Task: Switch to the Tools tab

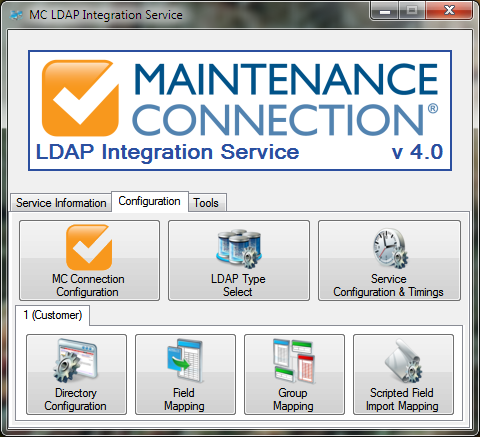Action: coord(207,203)
